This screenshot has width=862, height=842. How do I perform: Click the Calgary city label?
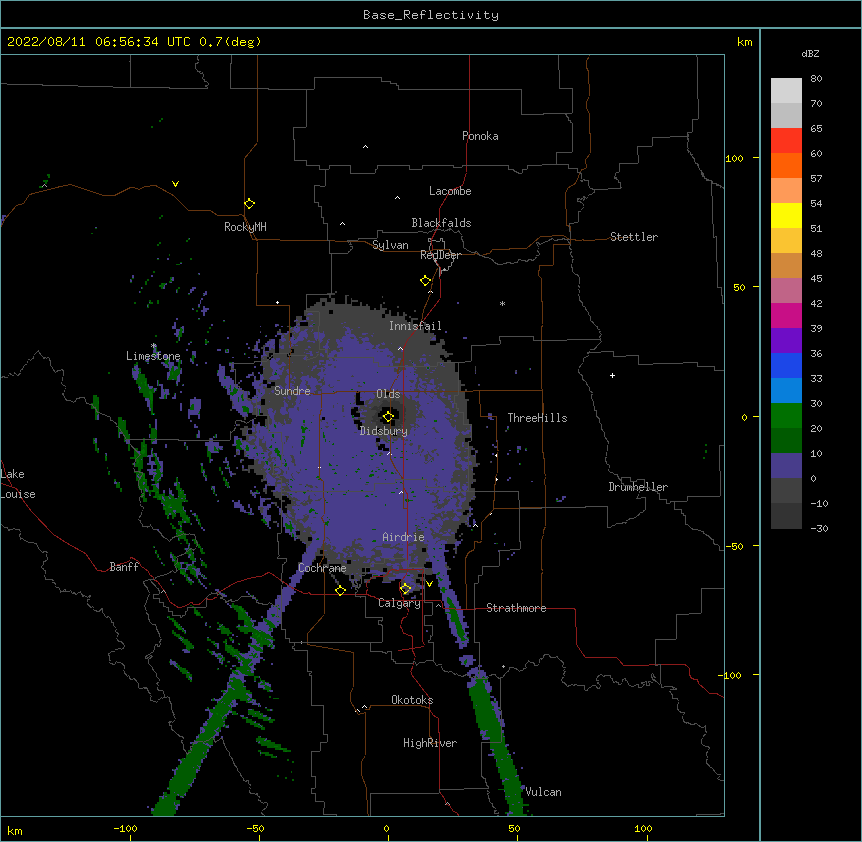point(399,603)
